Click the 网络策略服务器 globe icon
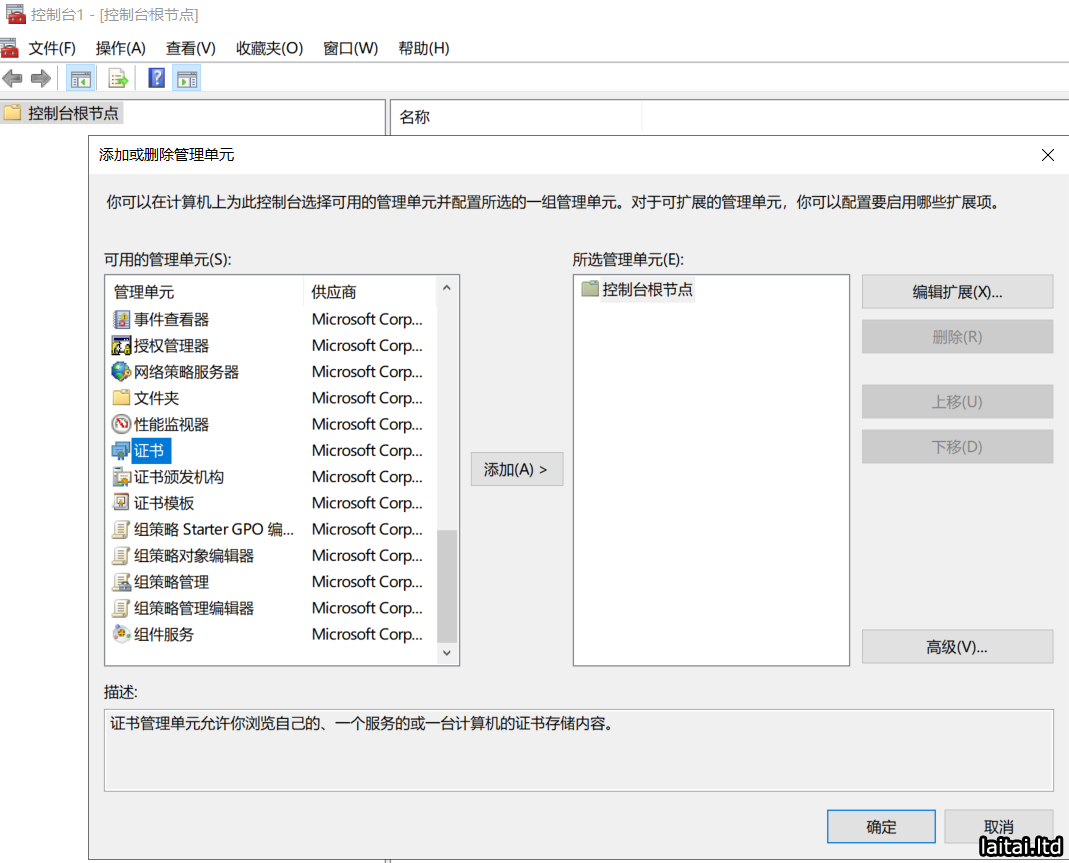 121,372
